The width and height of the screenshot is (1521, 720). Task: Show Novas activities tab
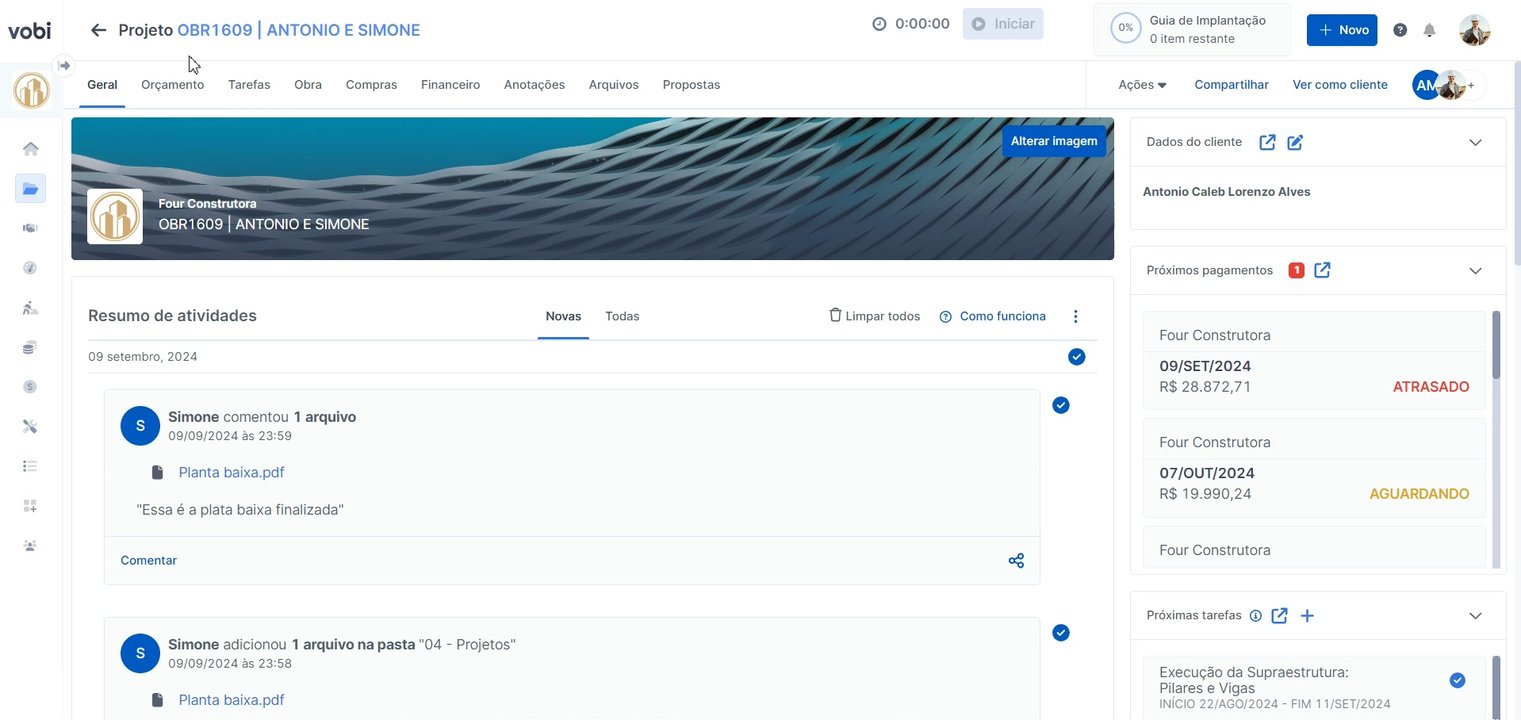pos(563,316)
